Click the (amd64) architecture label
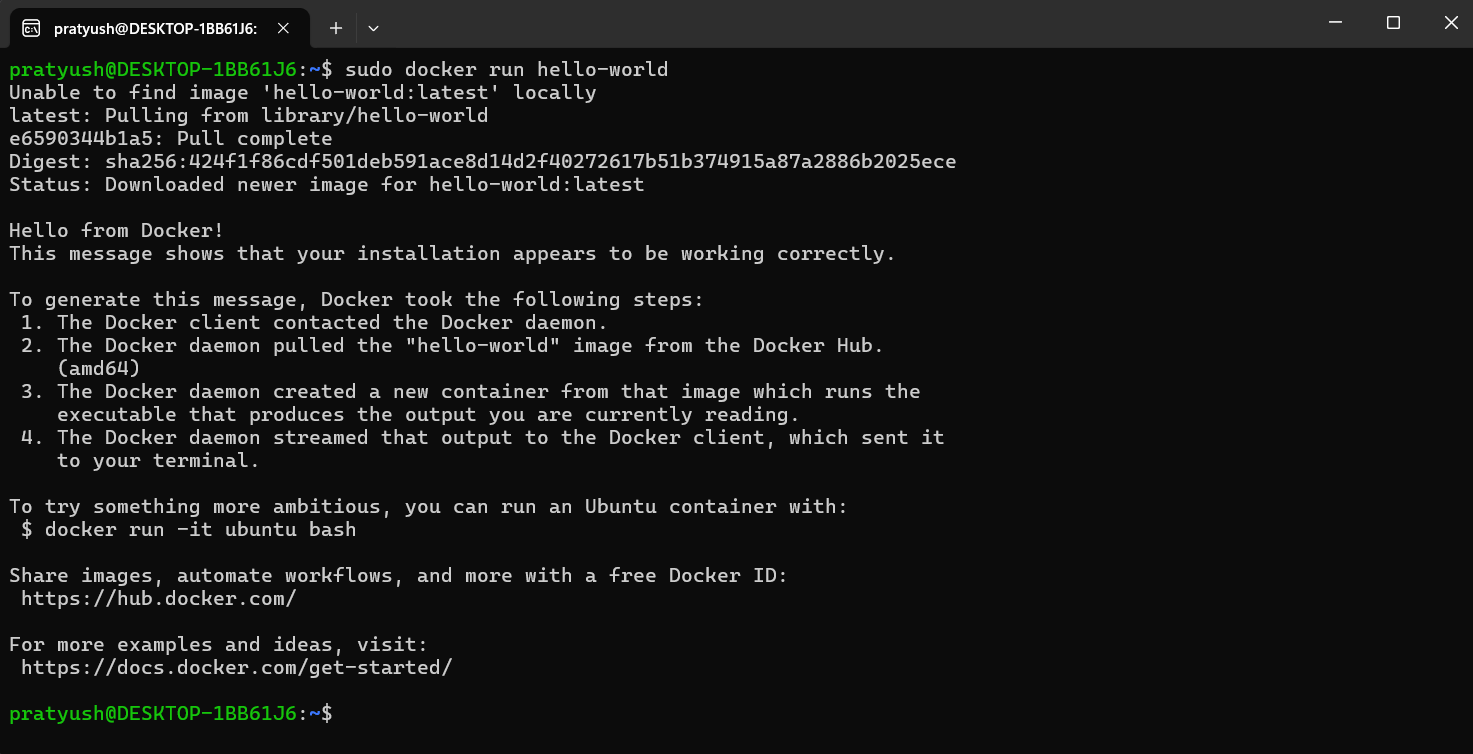Image resolution: width=1473 pixels, height=754 pixels. coord(95,368)
